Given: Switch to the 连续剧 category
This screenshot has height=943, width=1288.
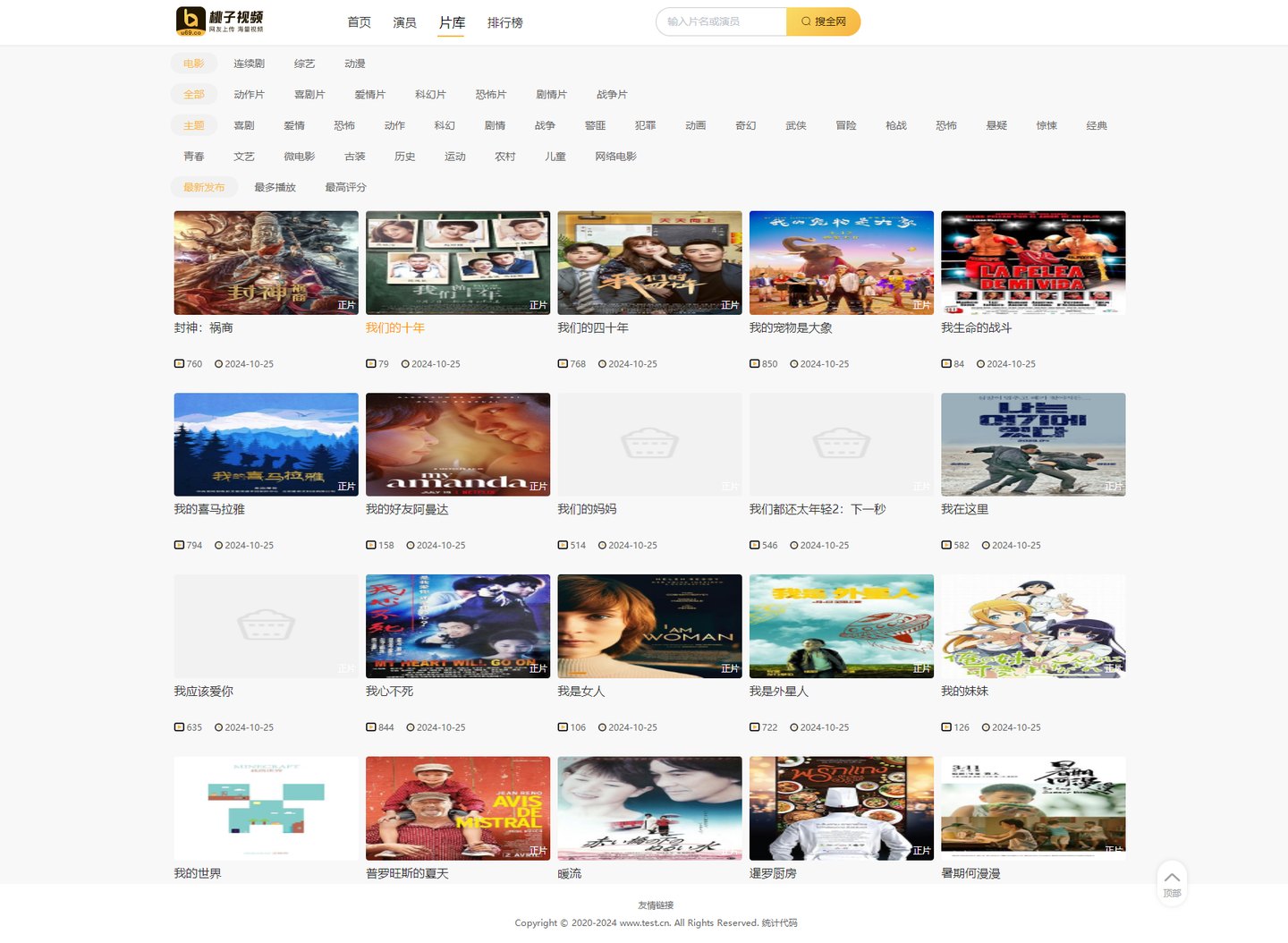Looking at the screenshot, I should pyautogui.click(x=249, y=64).
